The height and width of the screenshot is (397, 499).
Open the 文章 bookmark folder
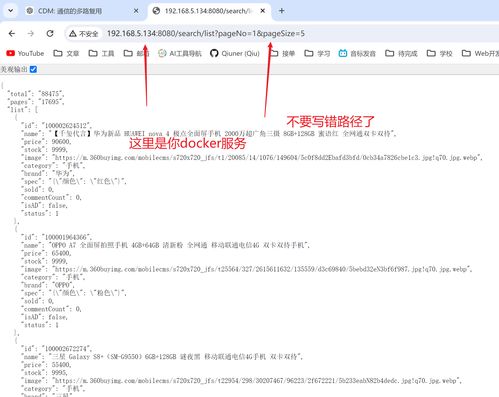[x=66, y=53]
